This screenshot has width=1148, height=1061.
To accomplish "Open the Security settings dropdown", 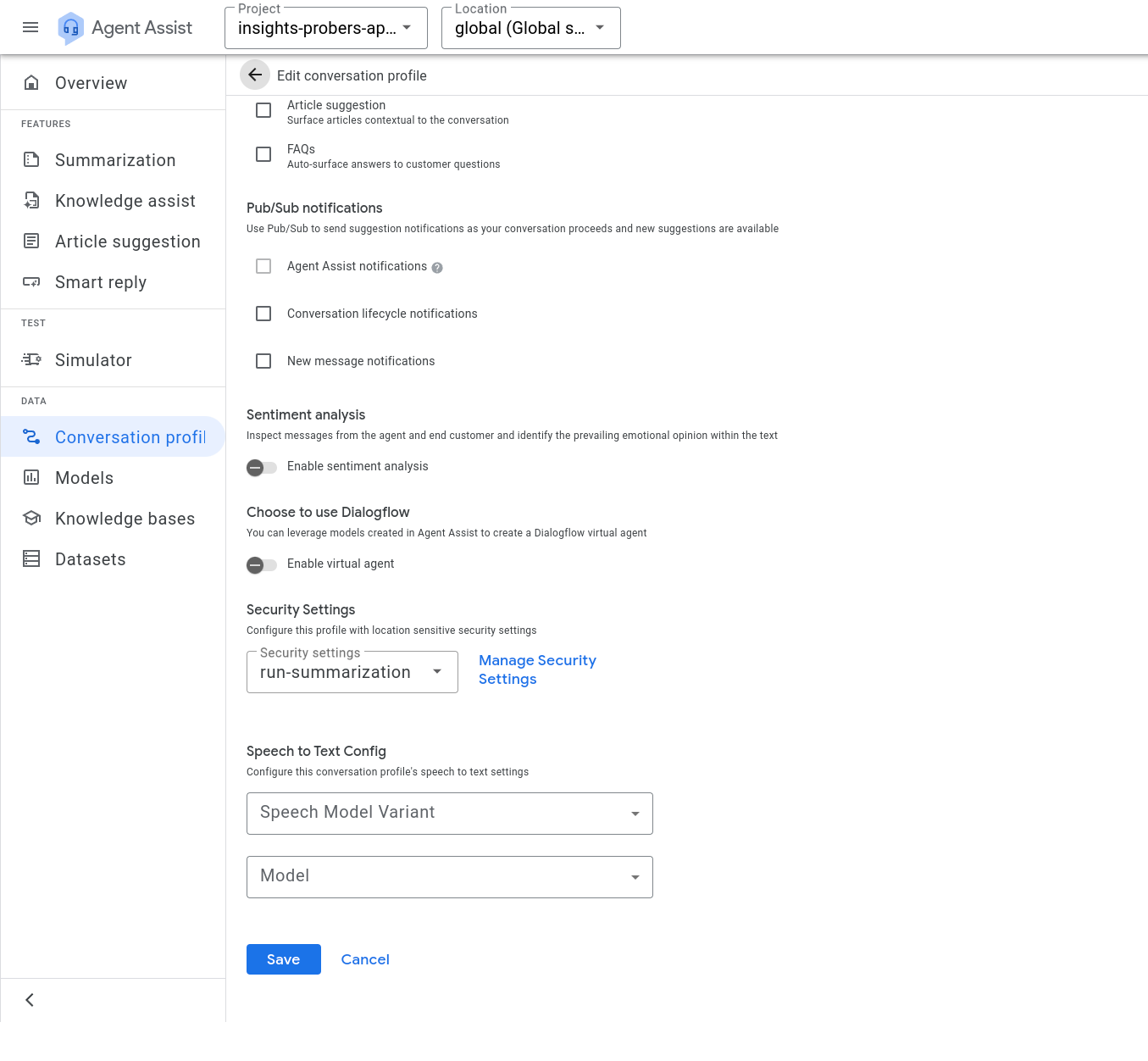I will pos(352,673).
